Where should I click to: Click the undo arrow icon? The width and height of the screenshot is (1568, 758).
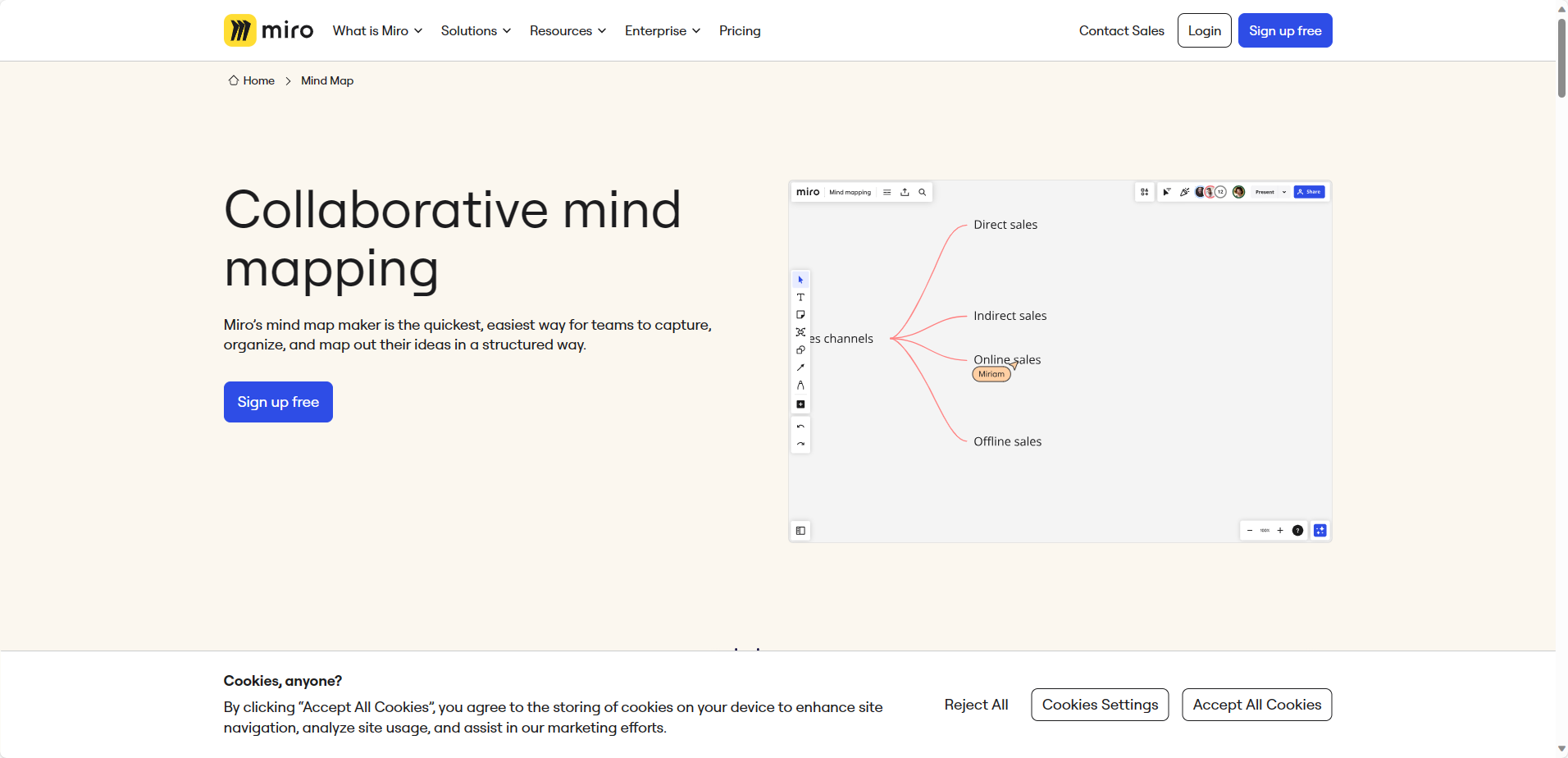point(800,427)
